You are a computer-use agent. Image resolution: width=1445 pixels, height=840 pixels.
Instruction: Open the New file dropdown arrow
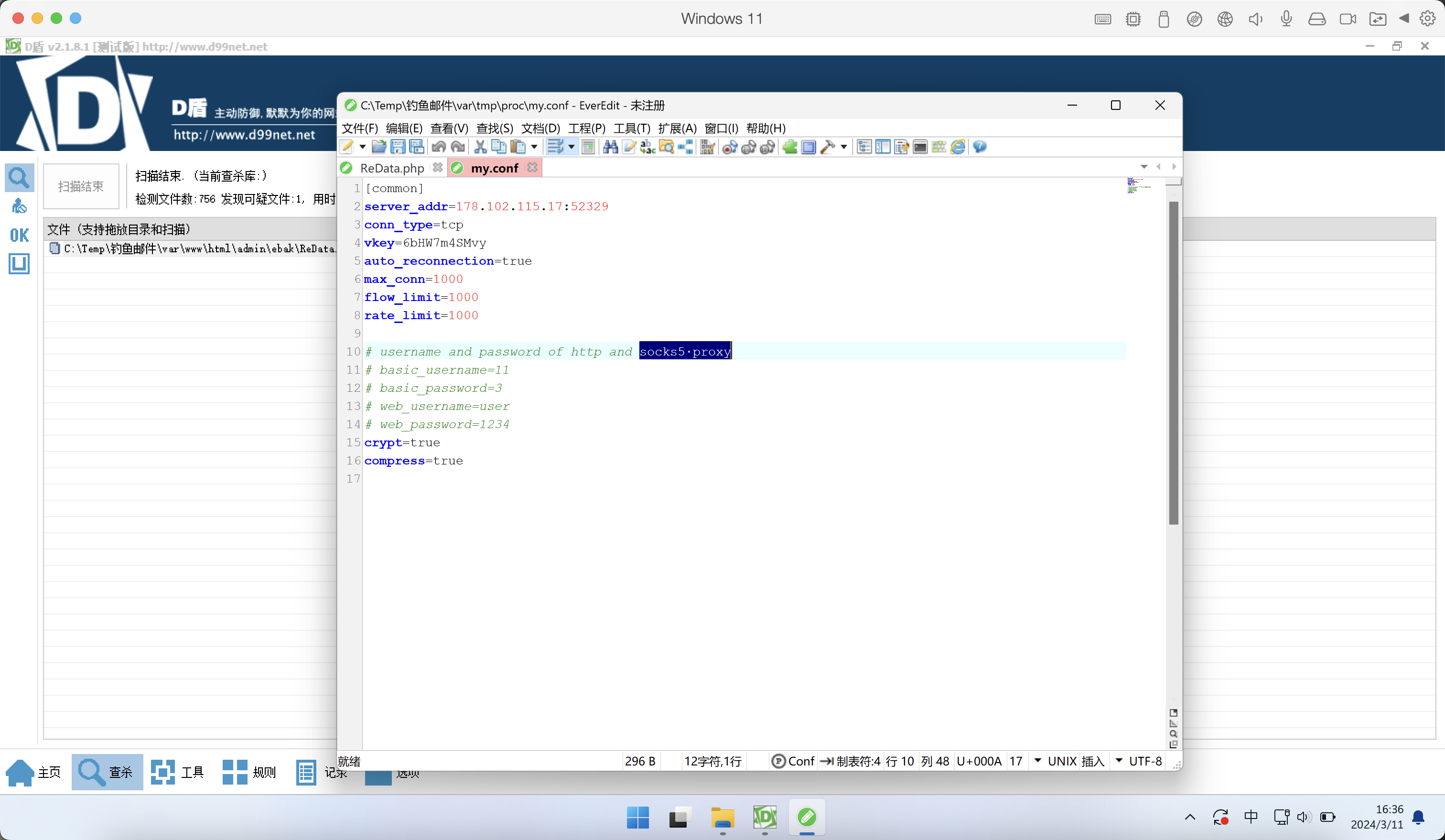tap(362, 147)
